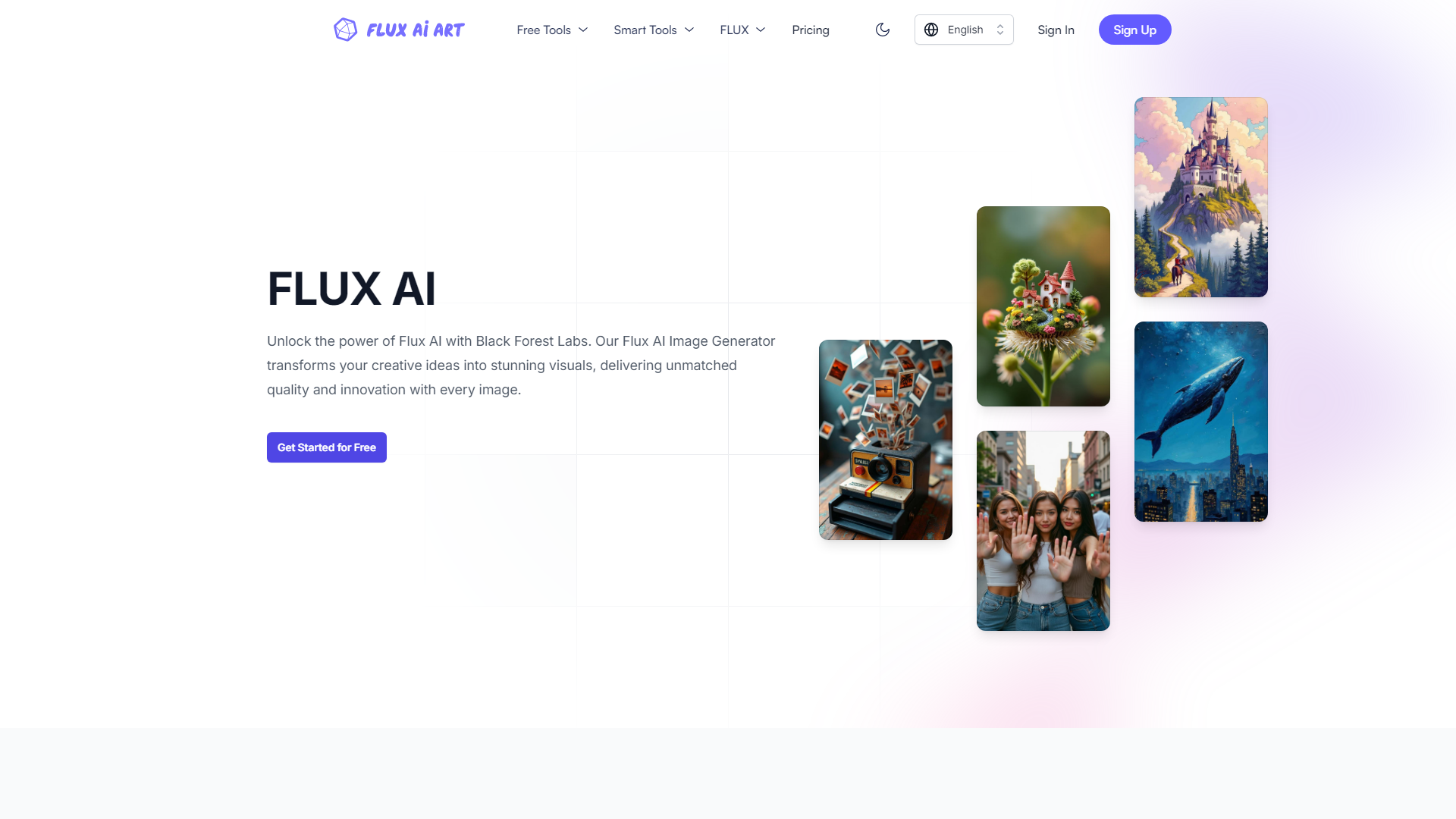1456x819 pixels.
Task: Open the fantasy castle thumbnail
Action: (x=1201, y=197)
